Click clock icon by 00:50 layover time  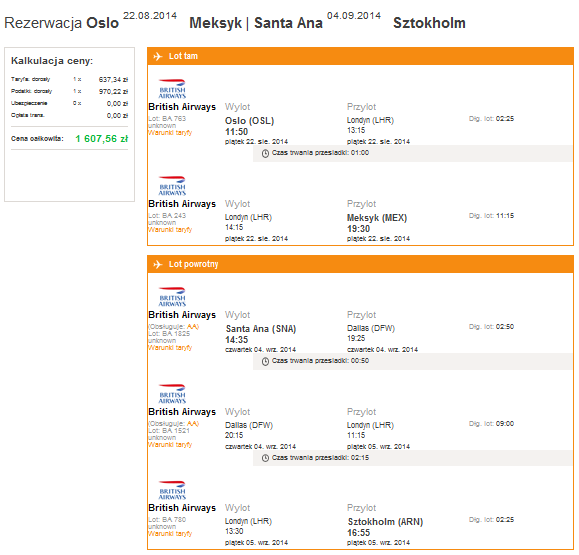(265, 362)
